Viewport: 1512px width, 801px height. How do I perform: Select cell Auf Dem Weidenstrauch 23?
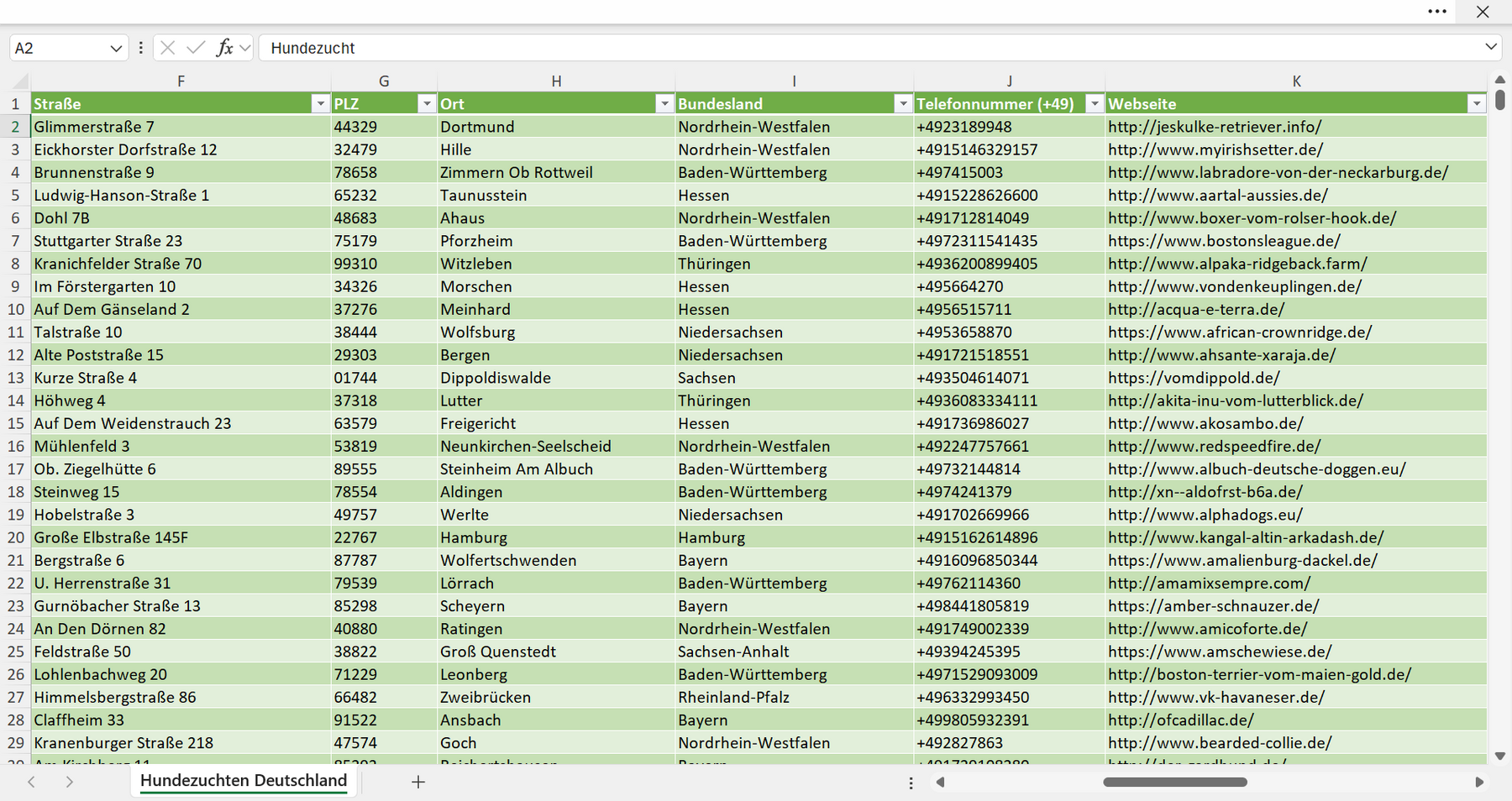181,423
